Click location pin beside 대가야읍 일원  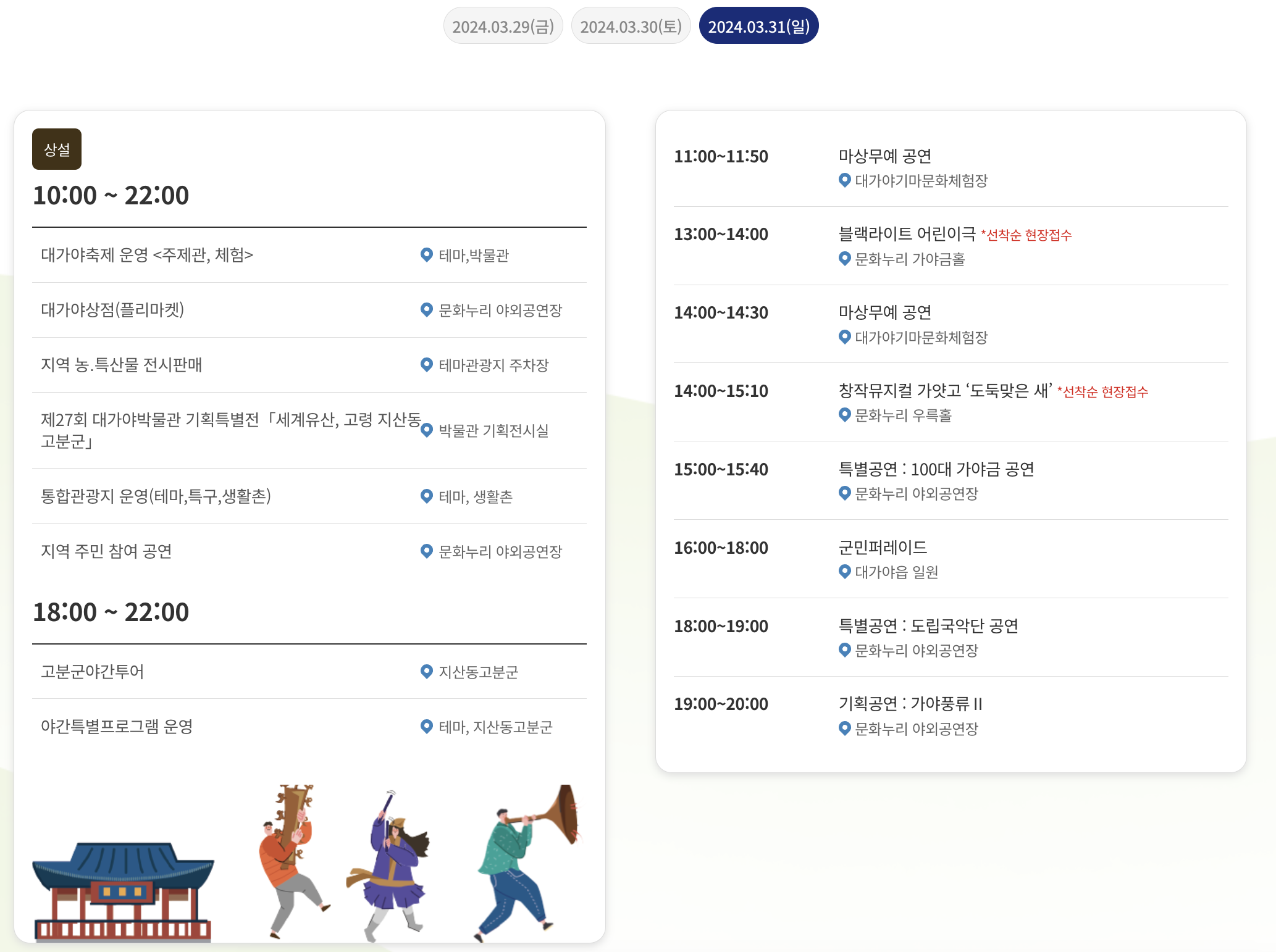844,572
